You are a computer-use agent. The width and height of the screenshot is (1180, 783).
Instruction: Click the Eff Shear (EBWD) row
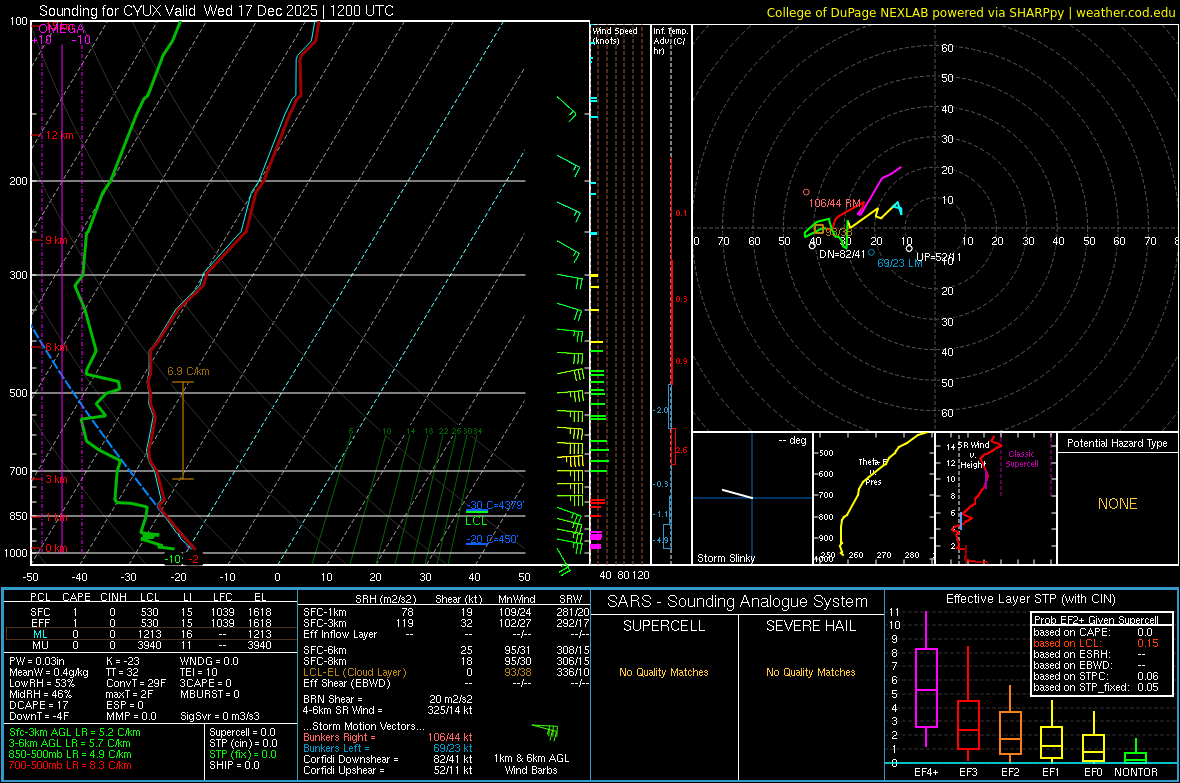[446, 683]
